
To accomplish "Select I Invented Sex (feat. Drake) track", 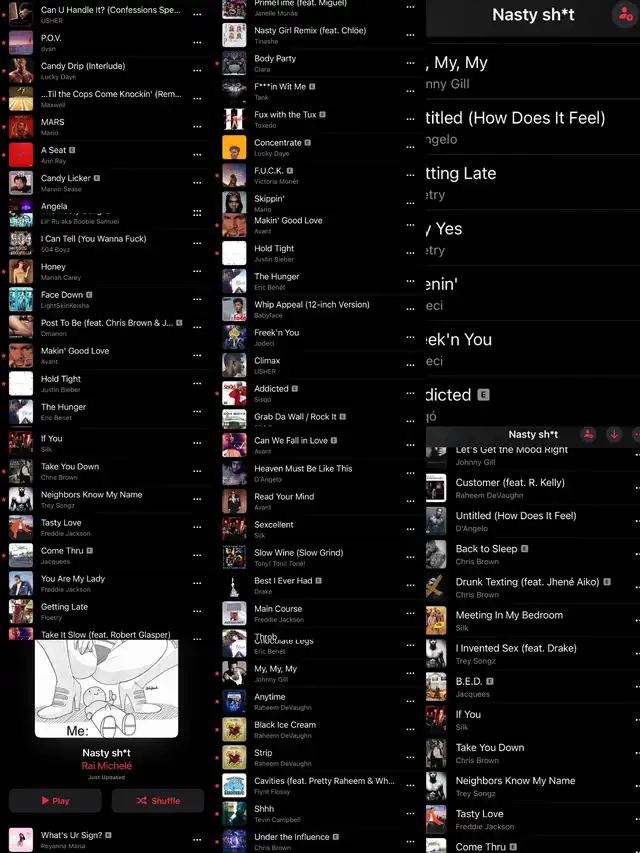I will tap(531, 653).
